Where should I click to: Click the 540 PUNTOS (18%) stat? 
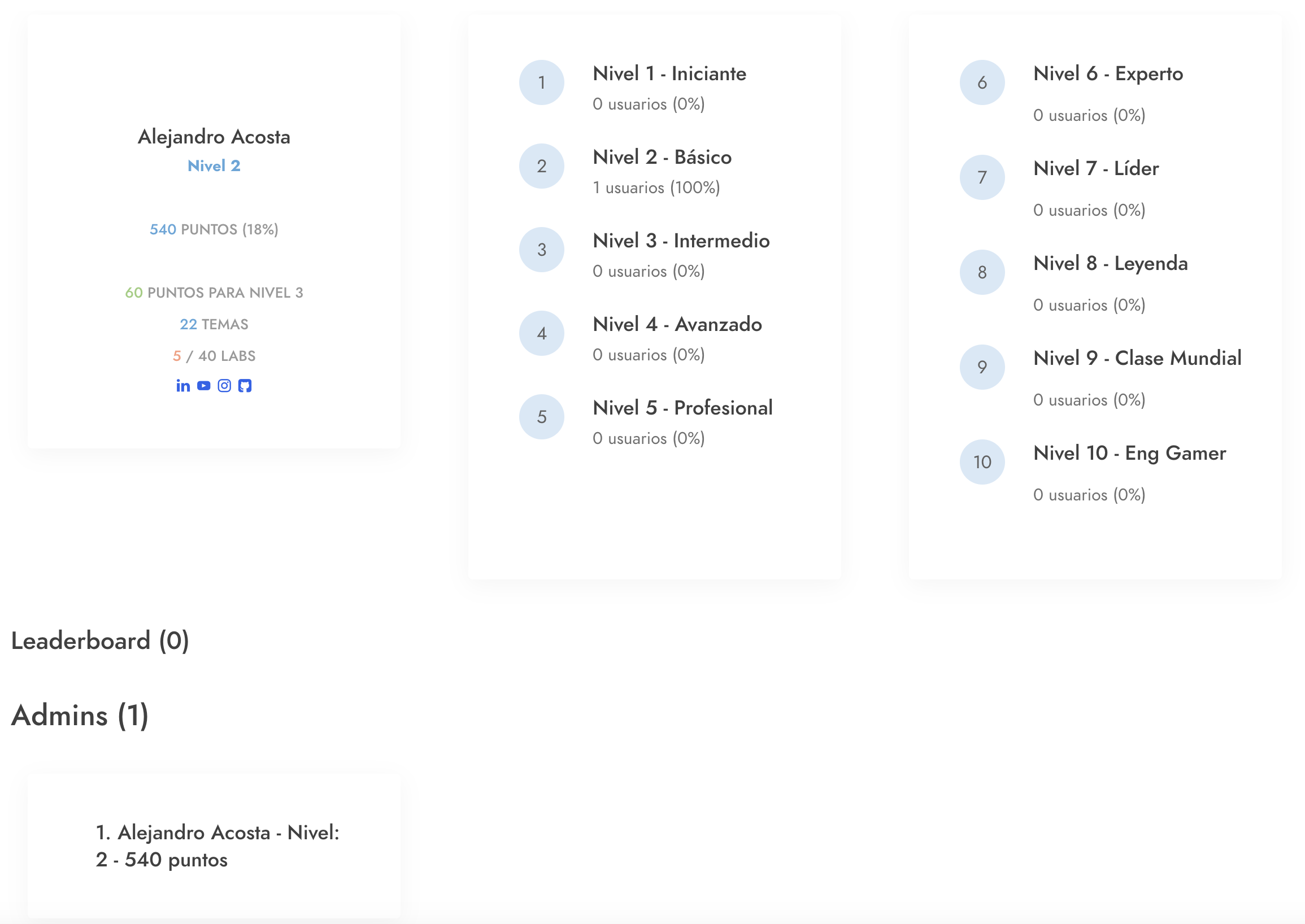pos(214,229)
